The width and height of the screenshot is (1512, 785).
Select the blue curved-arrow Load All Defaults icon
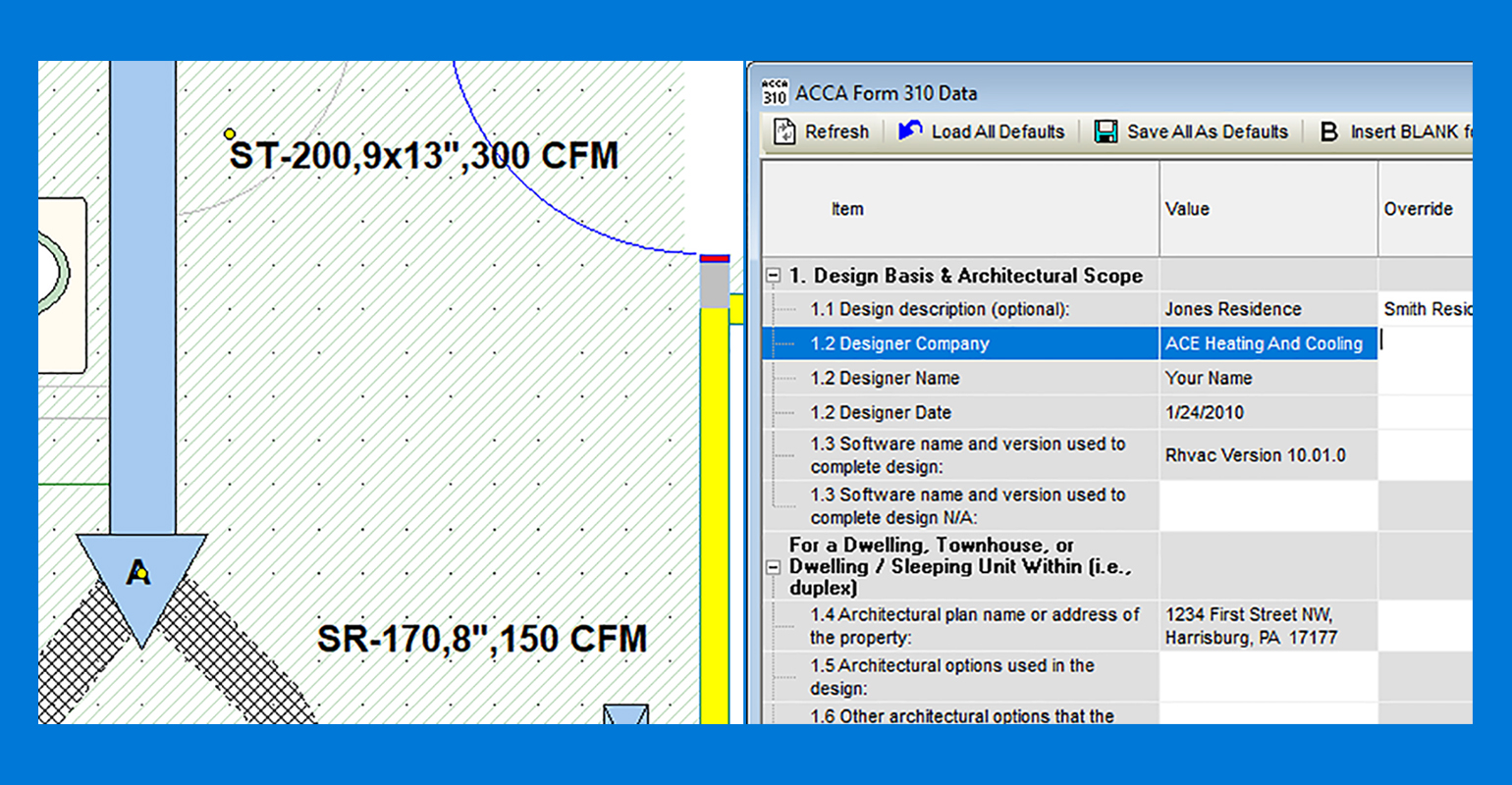click(909, 130)
